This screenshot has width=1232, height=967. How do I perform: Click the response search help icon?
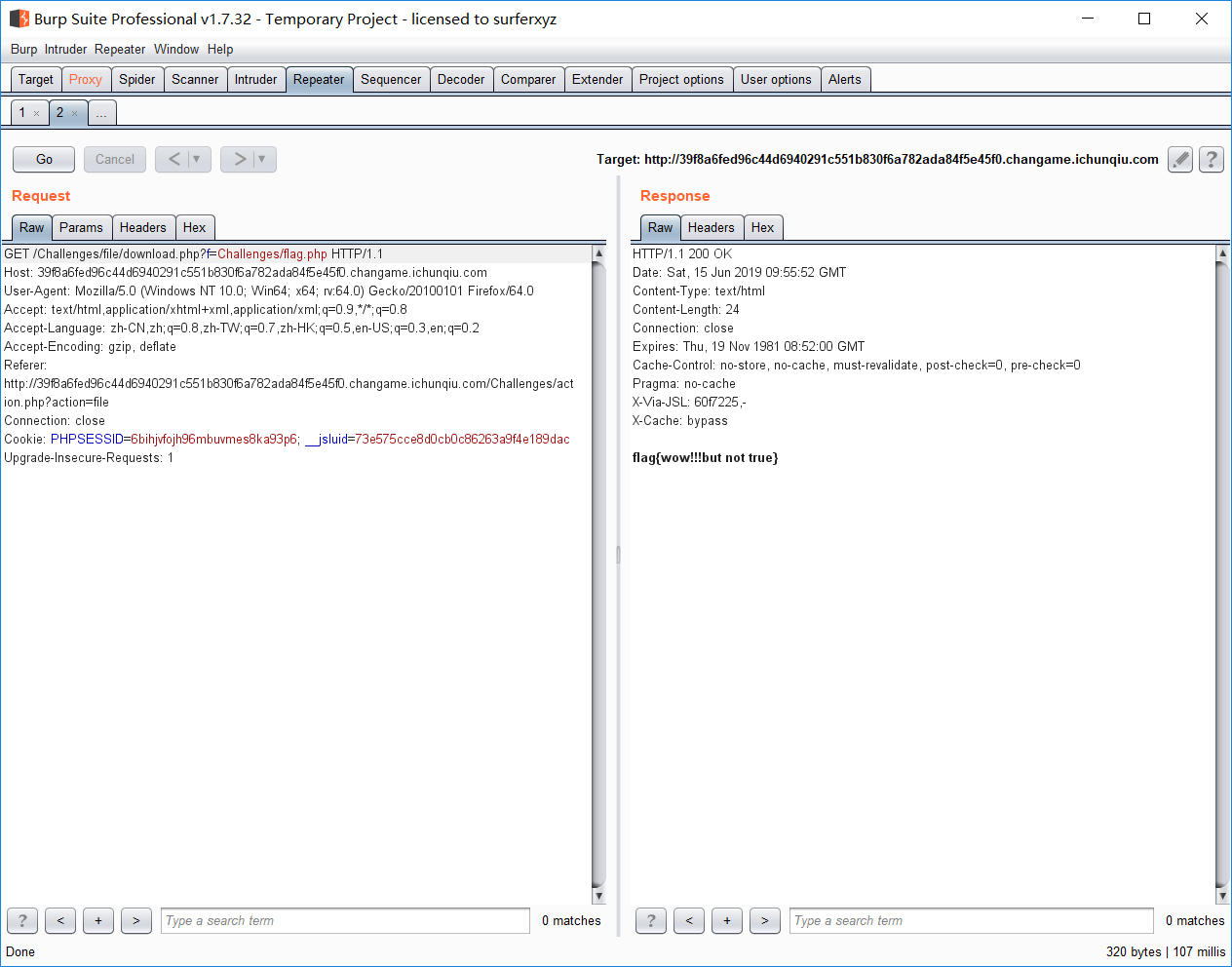651,920
